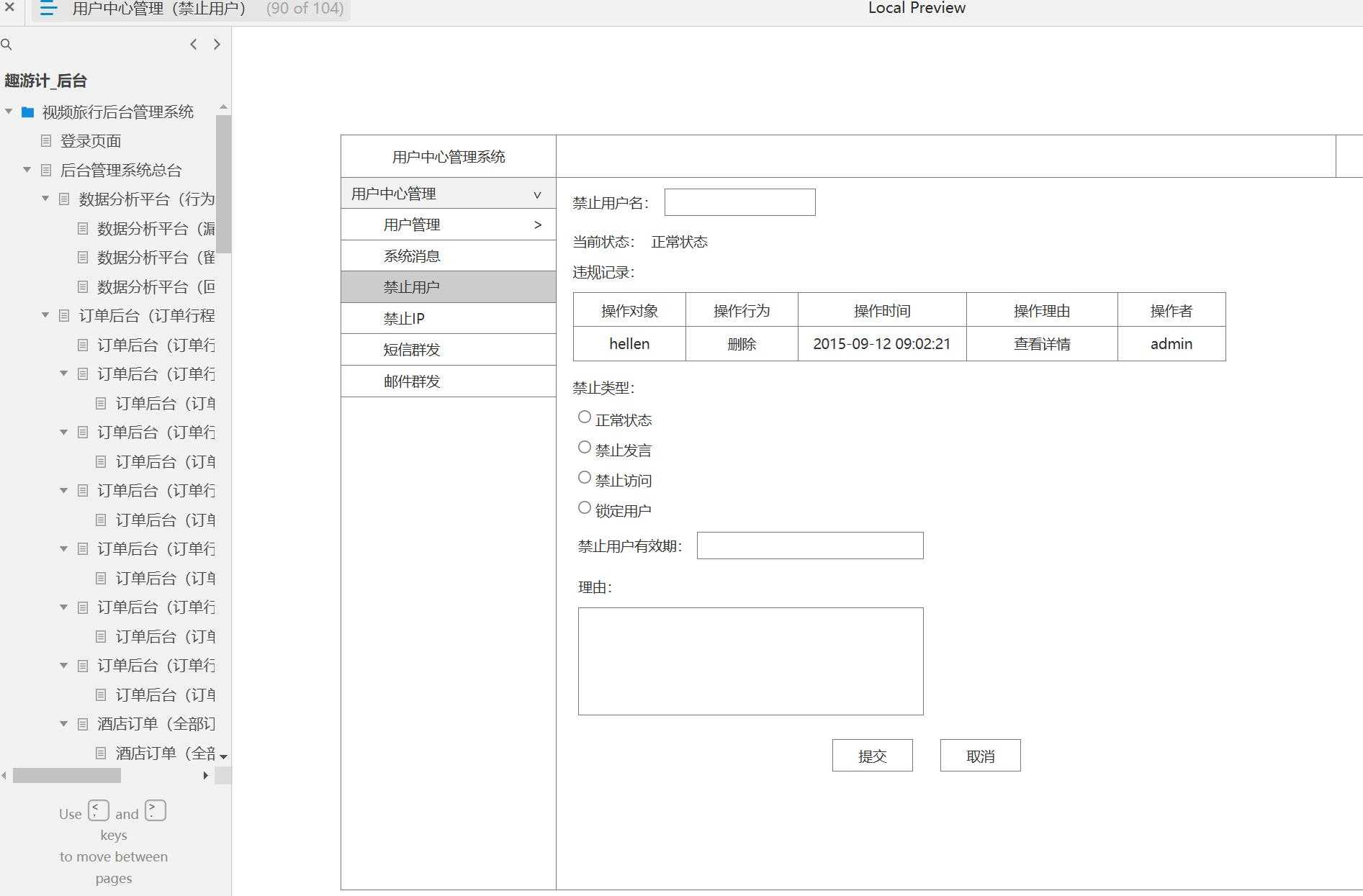Click the page icon beside 后台管理系统总台
The width and height of the screenshot is (1363, 896).
(45, 170)
